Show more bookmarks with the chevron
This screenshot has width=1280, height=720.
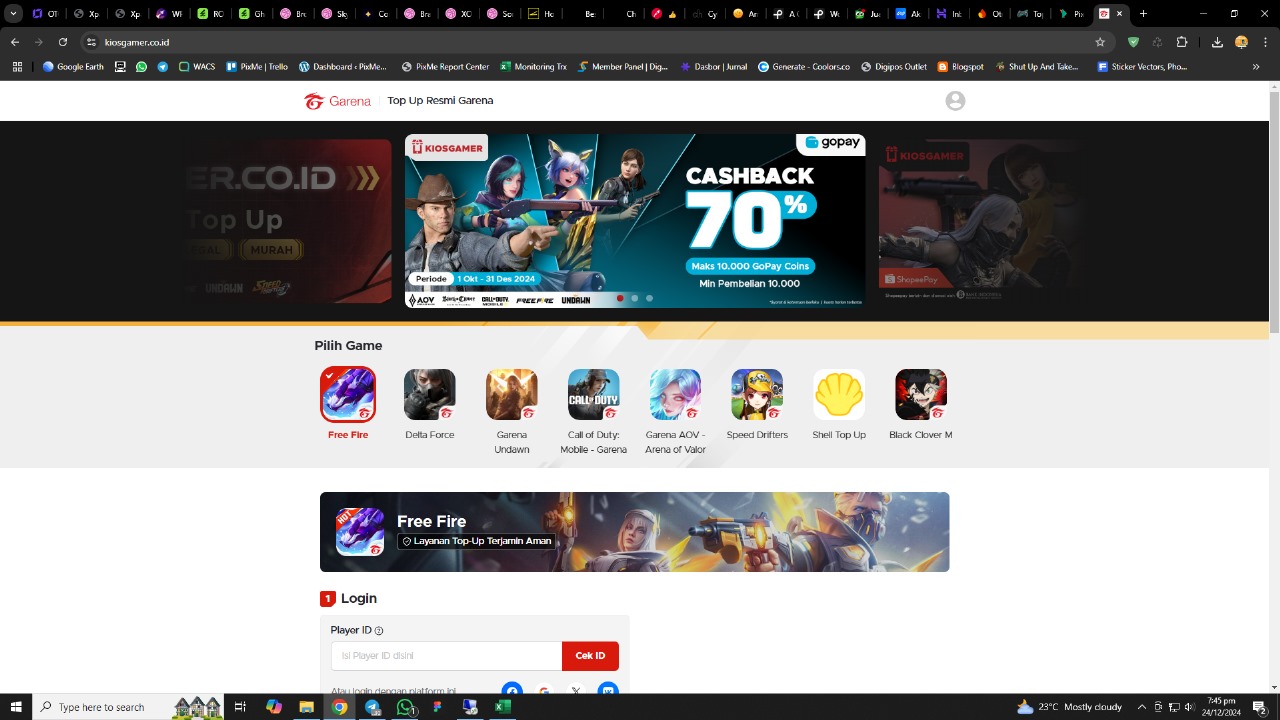click(1256, 67)
